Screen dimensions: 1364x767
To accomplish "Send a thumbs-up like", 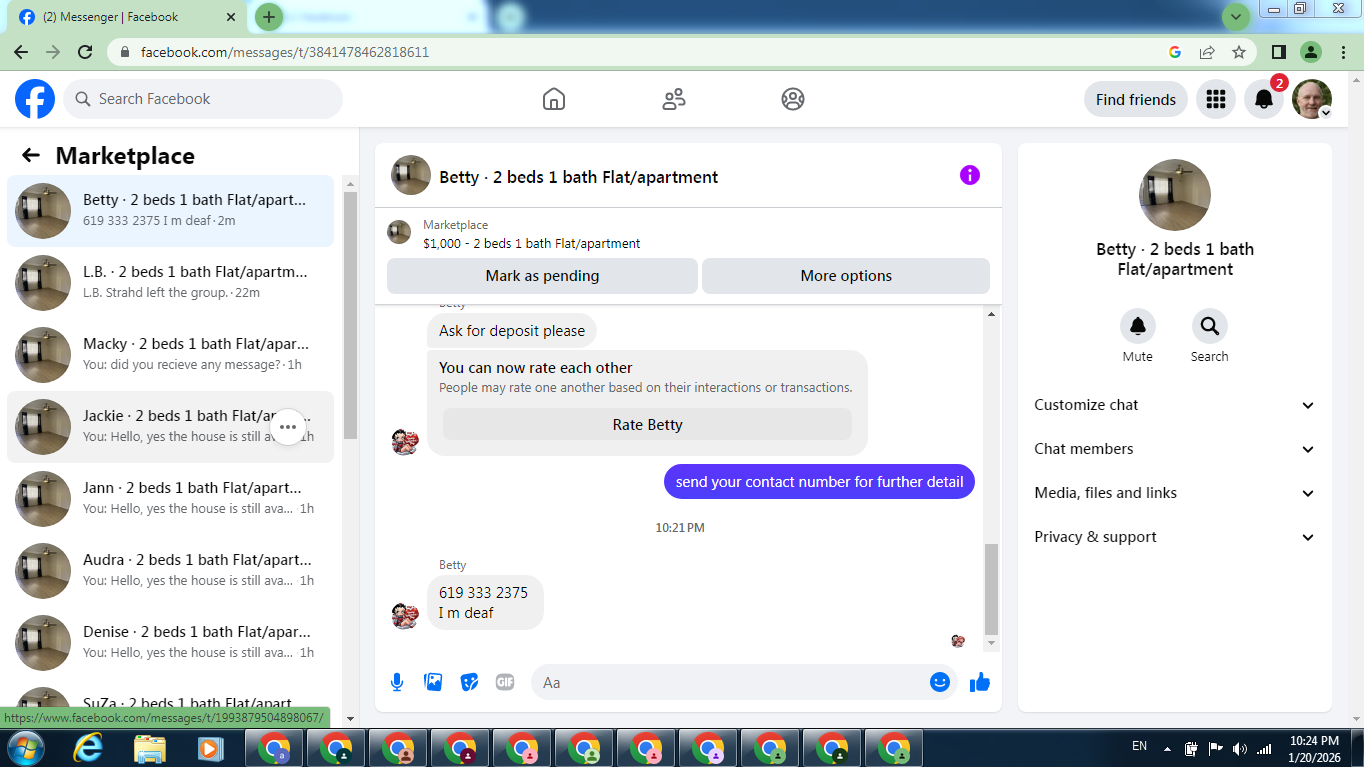I will 980,682.
